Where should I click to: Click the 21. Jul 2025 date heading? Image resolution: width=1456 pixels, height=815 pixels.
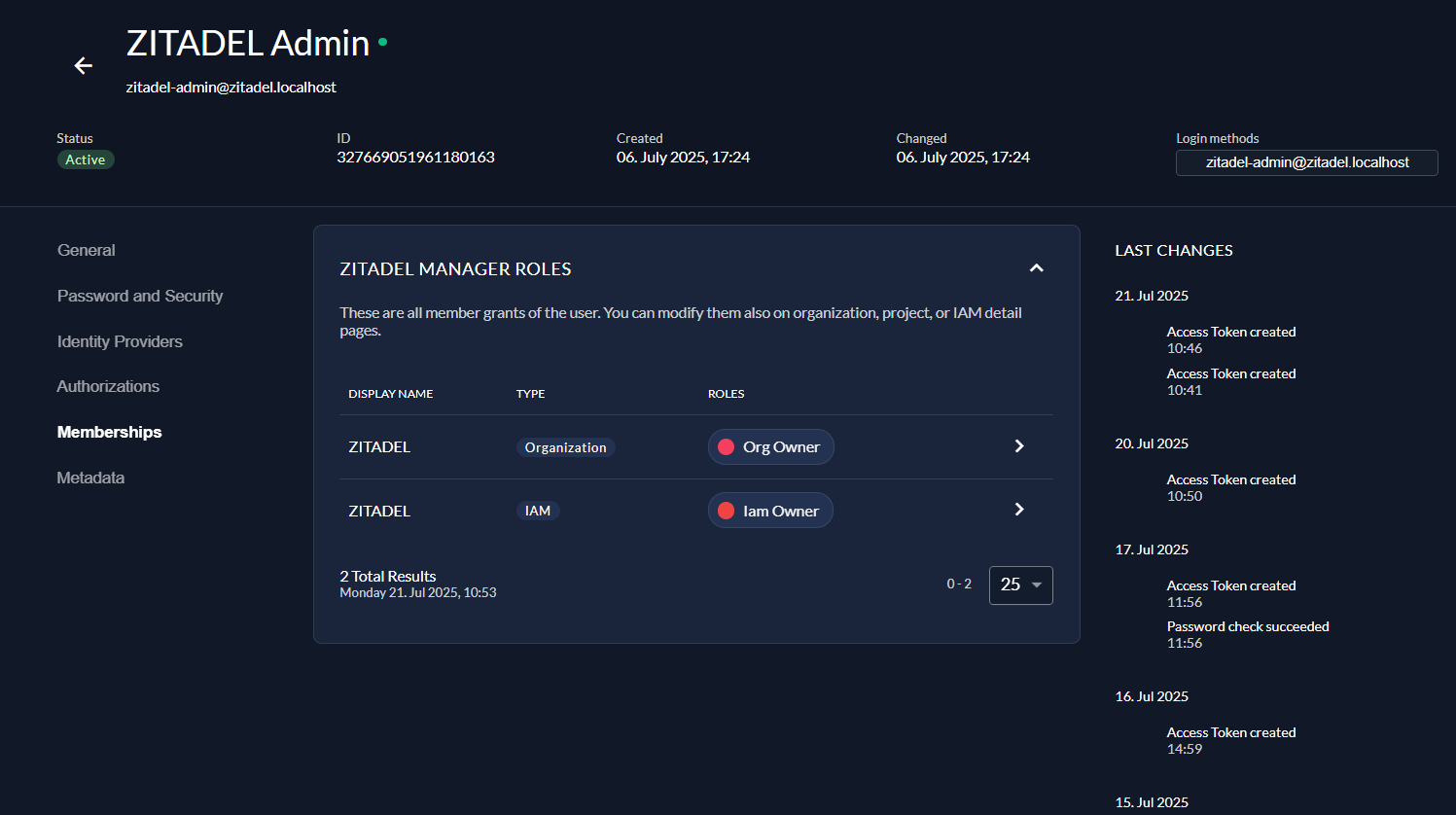[x=1152, y=296]
